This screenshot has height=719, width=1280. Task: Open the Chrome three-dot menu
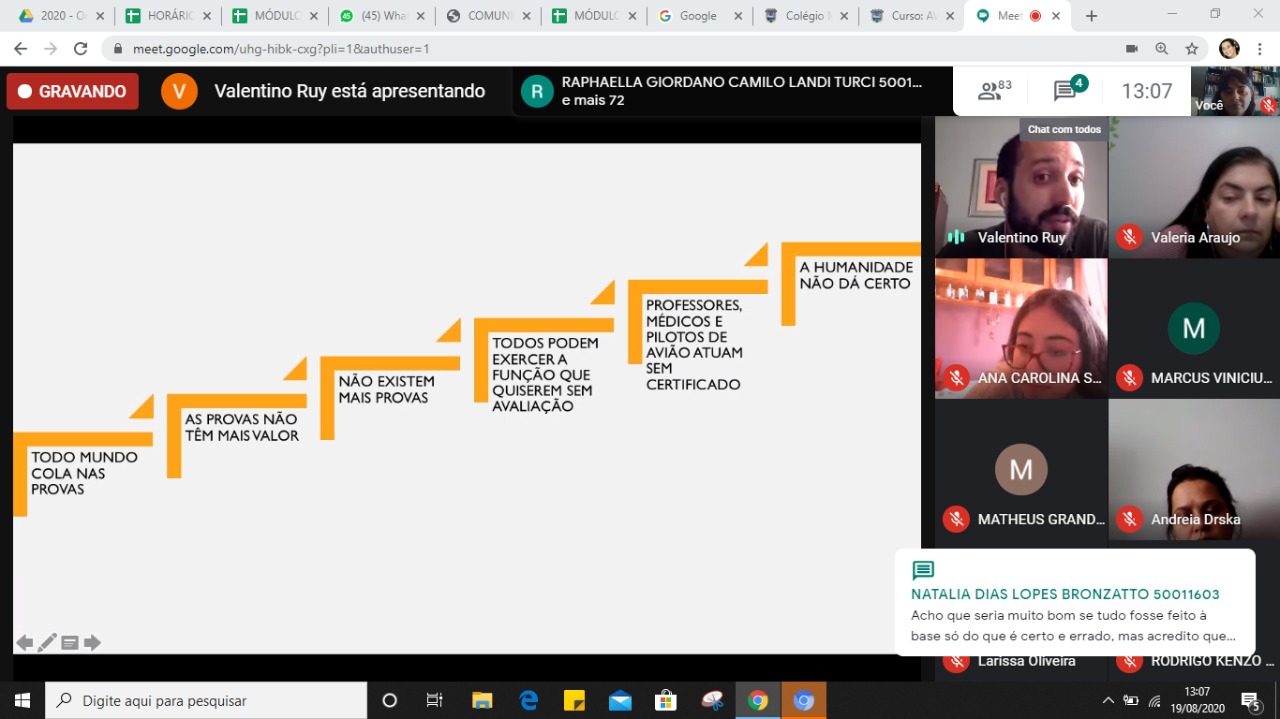[x=1259, y=49]
